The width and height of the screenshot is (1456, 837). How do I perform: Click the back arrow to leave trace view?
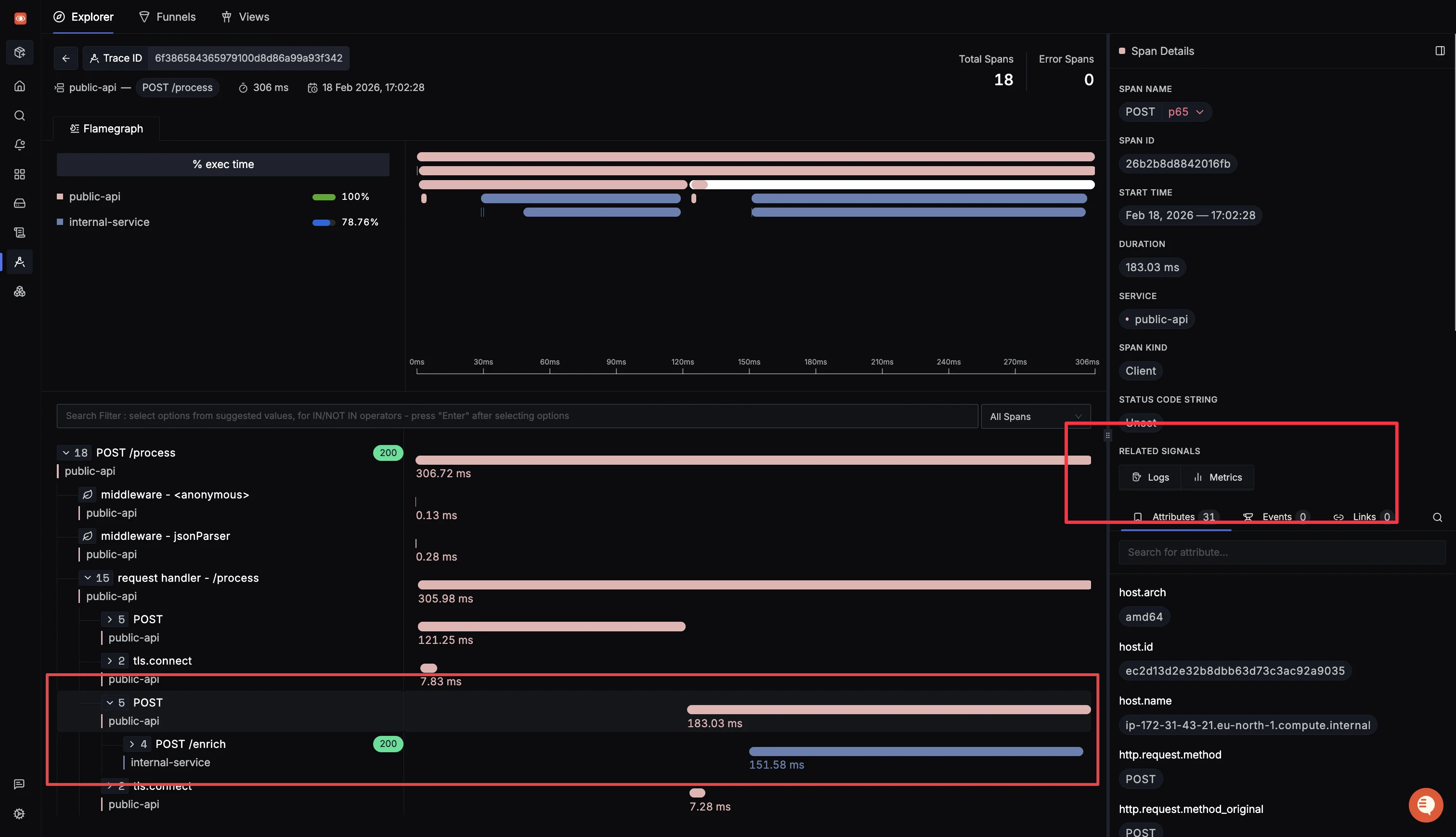click(x=65, y=58)
